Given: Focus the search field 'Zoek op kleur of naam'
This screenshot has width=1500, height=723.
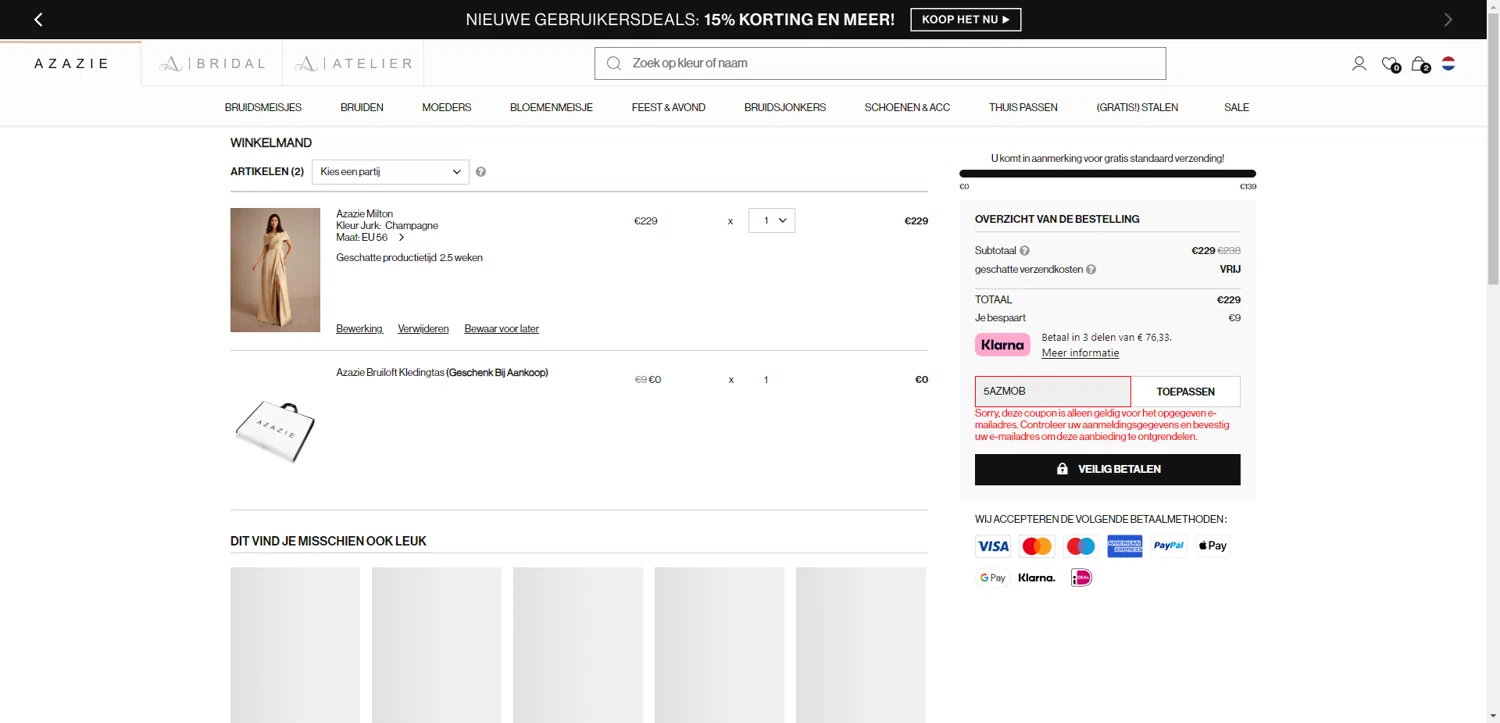Looking at the screenshot, I should click(880, 63).
